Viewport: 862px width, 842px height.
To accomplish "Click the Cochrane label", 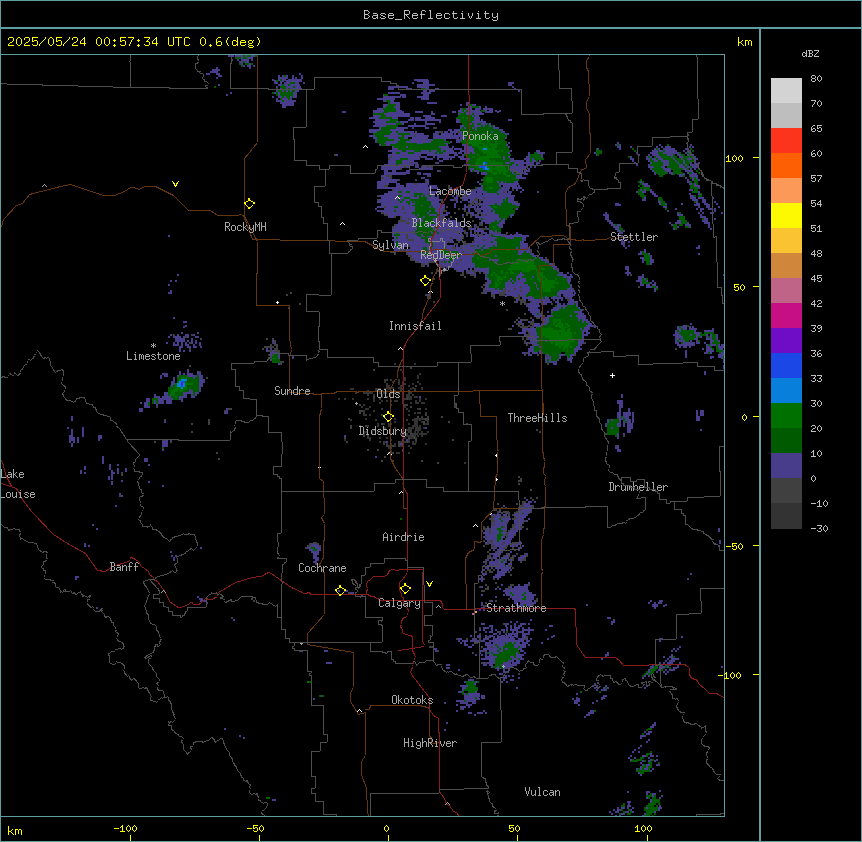I will click(x=322, y=568).
